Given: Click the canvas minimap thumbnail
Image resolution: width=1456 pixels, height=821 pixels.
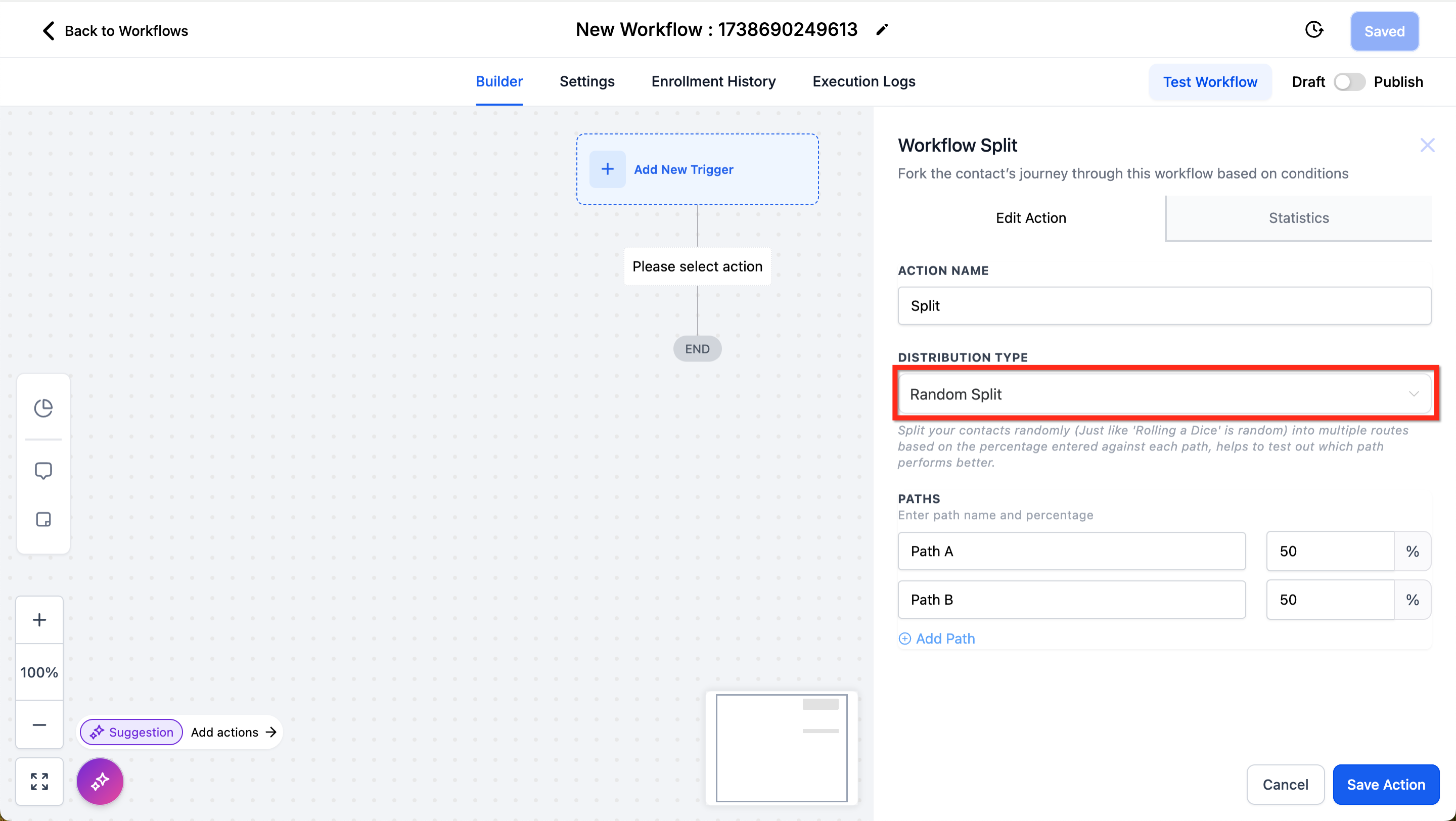Looking at the screenshot, I should pyautogui.click(x=781, y=748).
